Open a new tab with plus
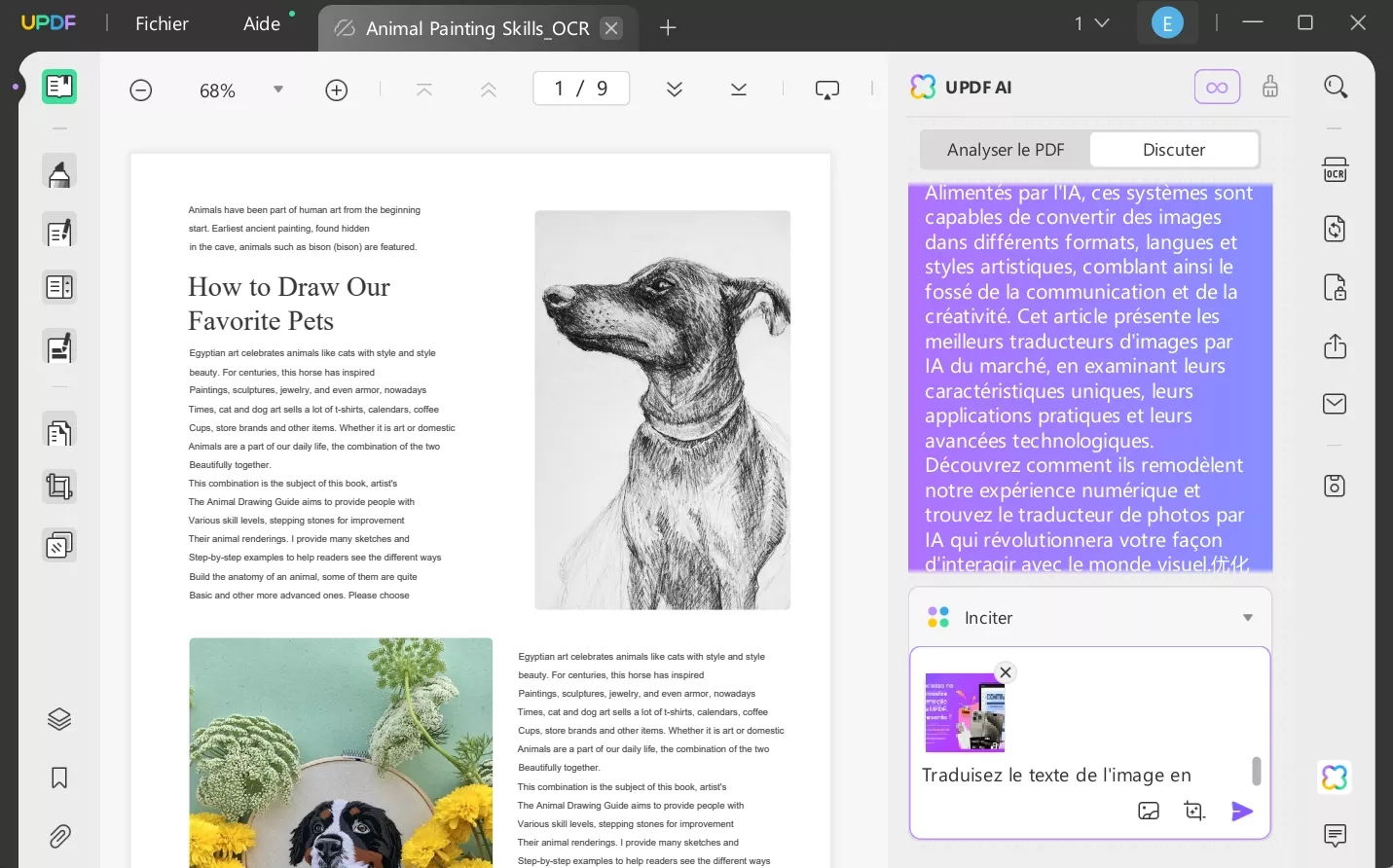This screenshot has width=1393, height=868. coord(668,28)
